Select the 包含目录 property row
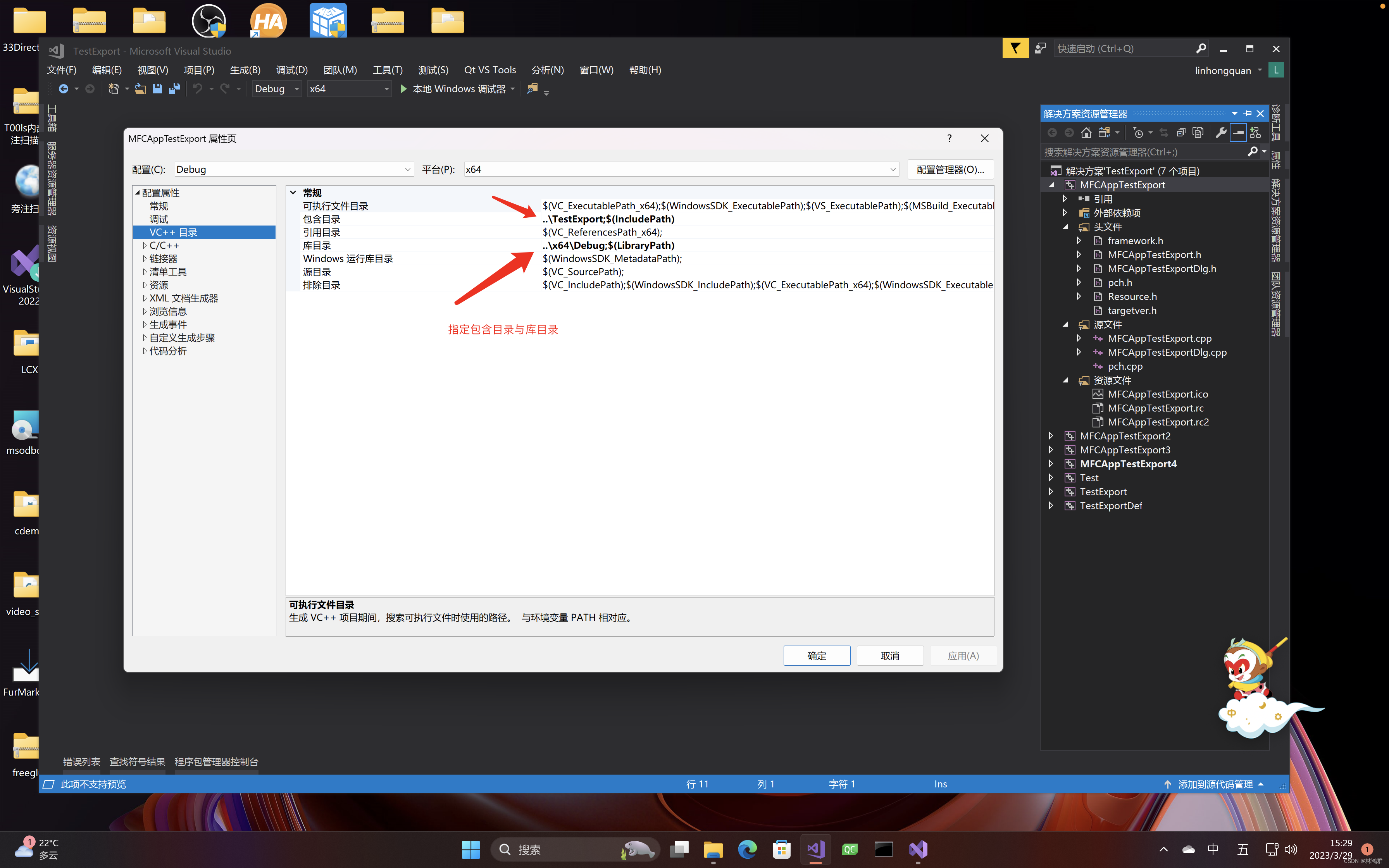 pyautogui.click(x=639, y=219)
